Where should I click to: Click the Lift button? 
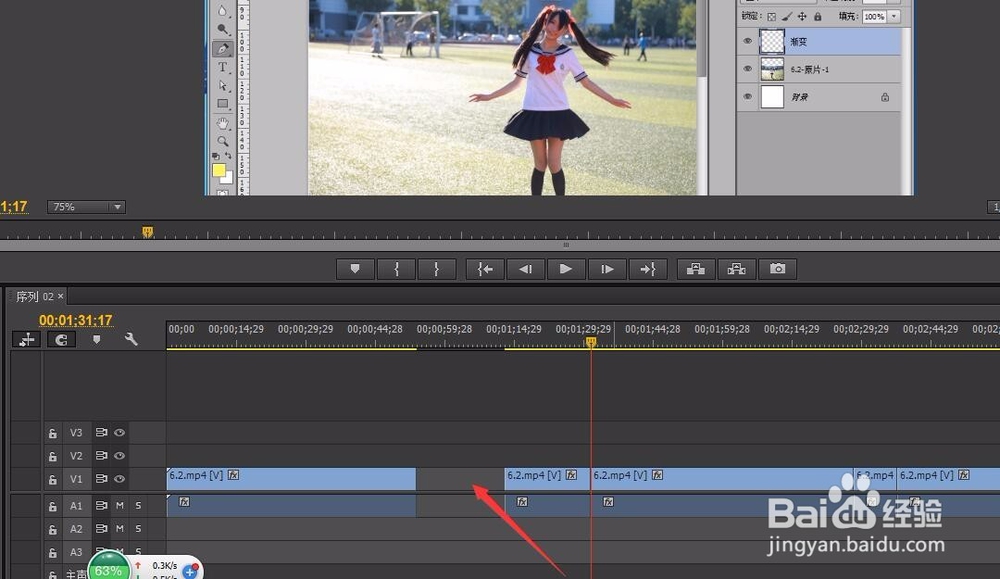pos(696,269)
